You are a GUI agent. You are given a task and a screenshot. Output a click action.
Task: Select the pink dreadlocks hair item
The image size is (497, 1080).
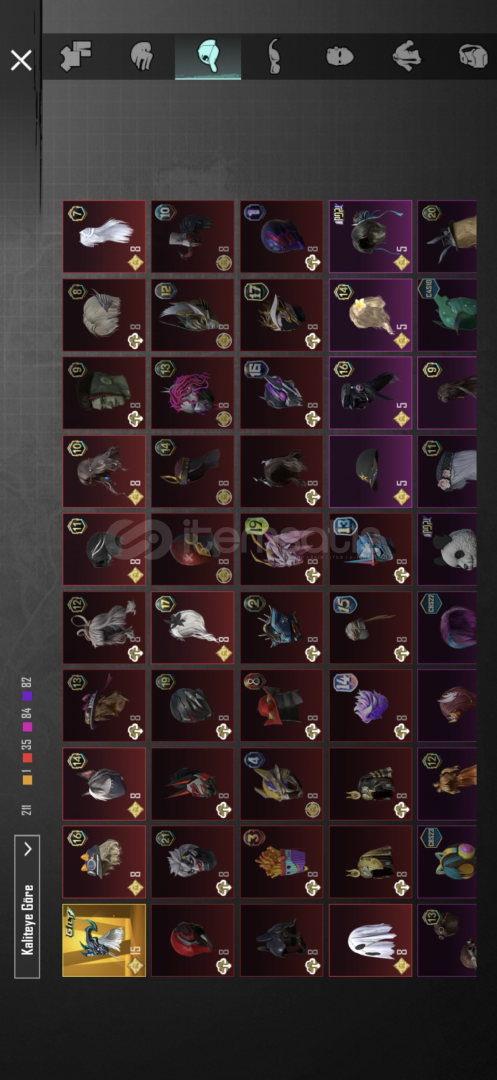point(193,393)
